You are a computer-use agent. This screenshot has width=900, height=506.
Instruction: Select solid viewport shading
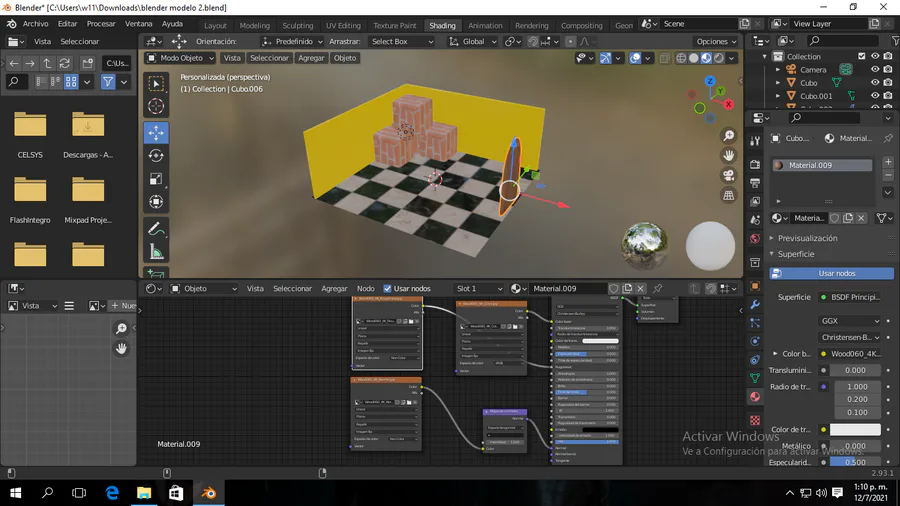(694, 58)
